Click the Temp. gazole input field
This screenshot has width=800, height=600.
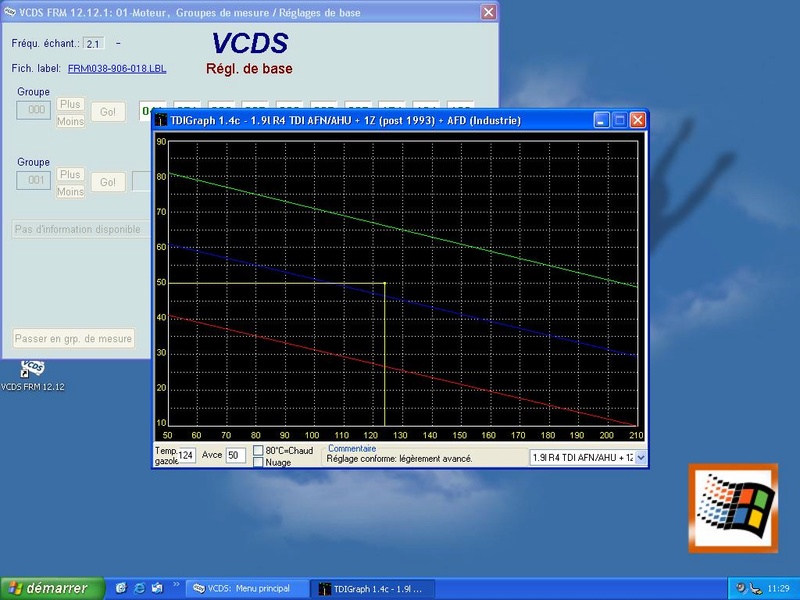[187, 456]
